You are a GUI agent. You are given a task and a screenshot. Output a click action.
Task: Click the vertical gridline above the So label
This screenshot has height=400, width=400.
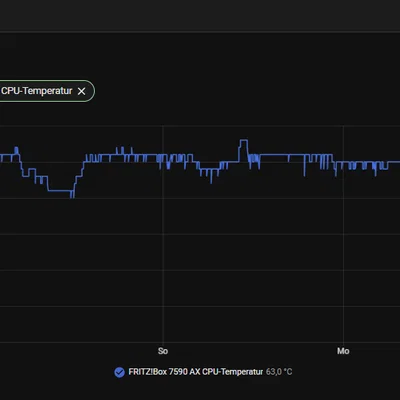coord(163,233)
